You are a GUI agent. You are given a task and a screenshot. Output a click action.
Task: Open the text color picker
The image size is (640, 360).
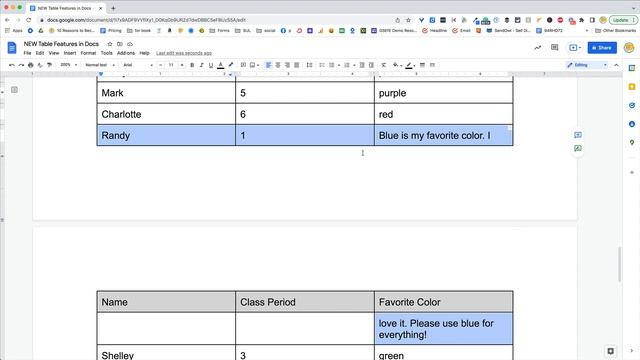tap(220, 65)
